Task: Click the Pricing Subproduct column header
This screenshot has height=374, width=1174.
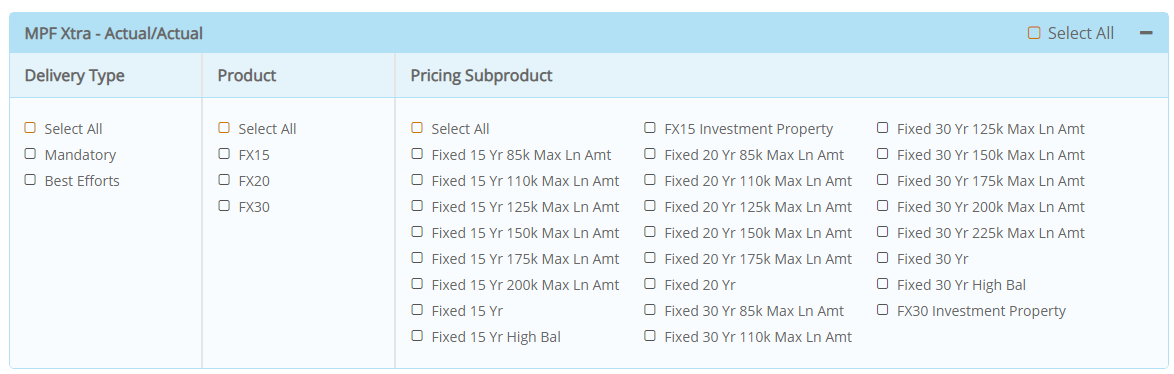Action: (481, 76)
